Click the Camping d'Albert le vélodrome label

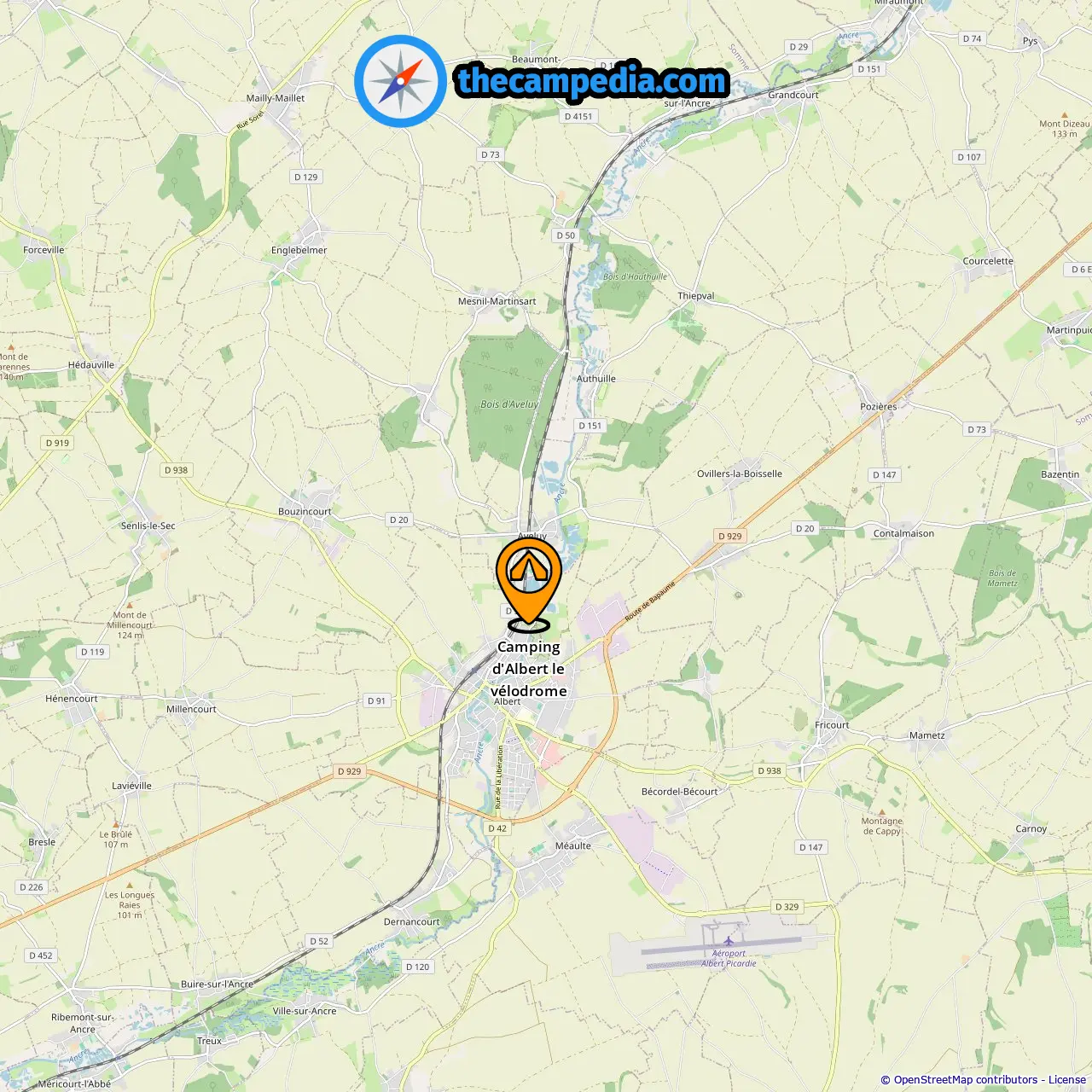click(x=529, y=669)
